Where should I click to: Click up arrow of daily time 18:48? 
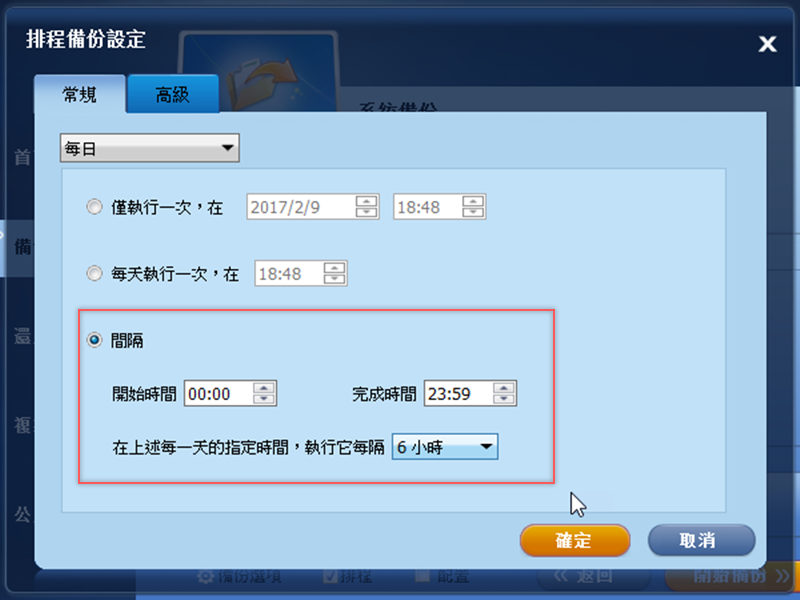click(334, 268)
